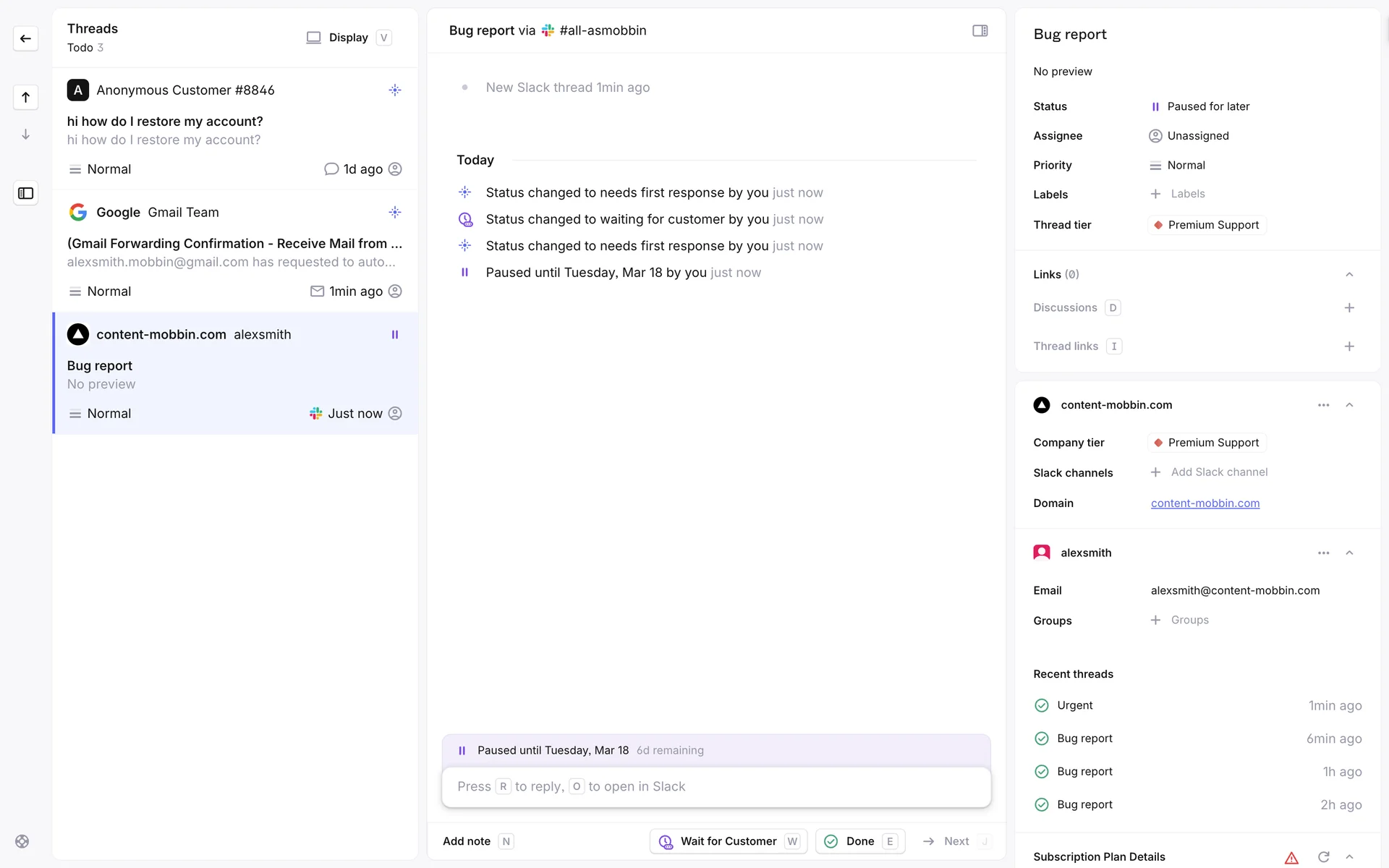Add a Thread link with plus icon
Image resolution: width=1389 pixels, height=868 pixels.
1349,346
